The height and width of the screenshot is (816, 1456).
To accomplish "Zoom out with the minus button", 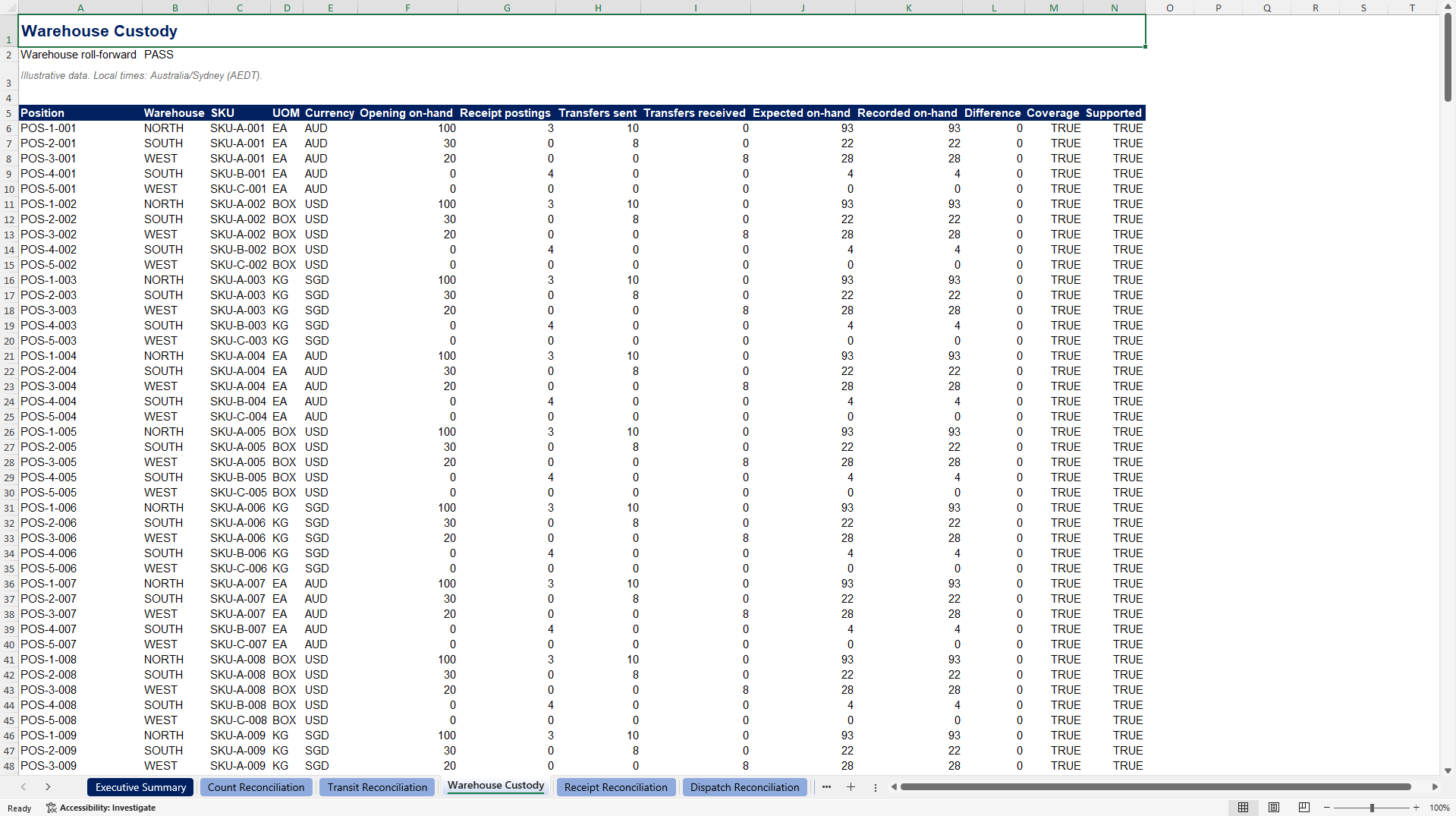I will (1327, 808).
